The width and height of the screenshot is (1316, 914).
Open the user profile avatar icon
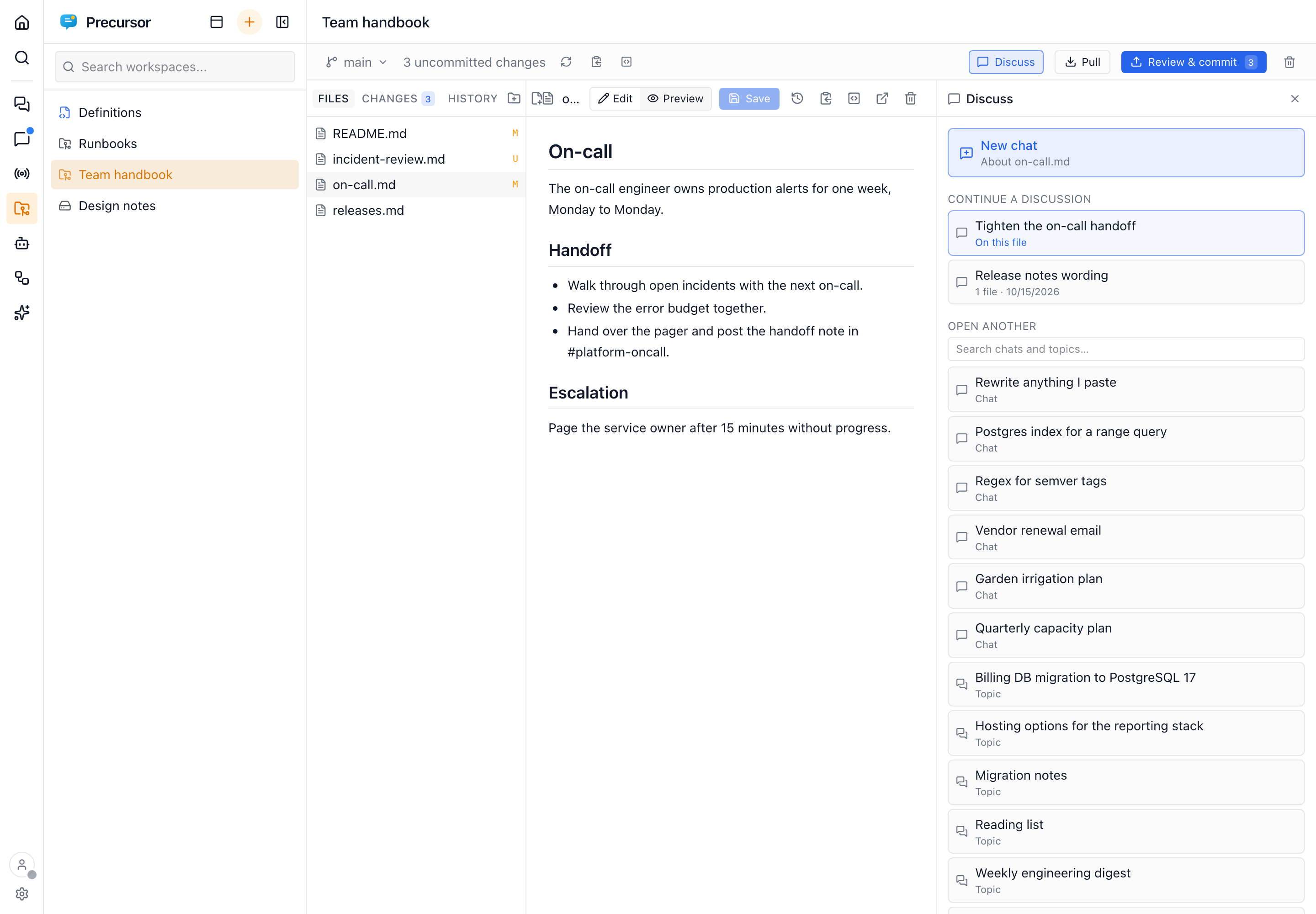pos(22,865)
